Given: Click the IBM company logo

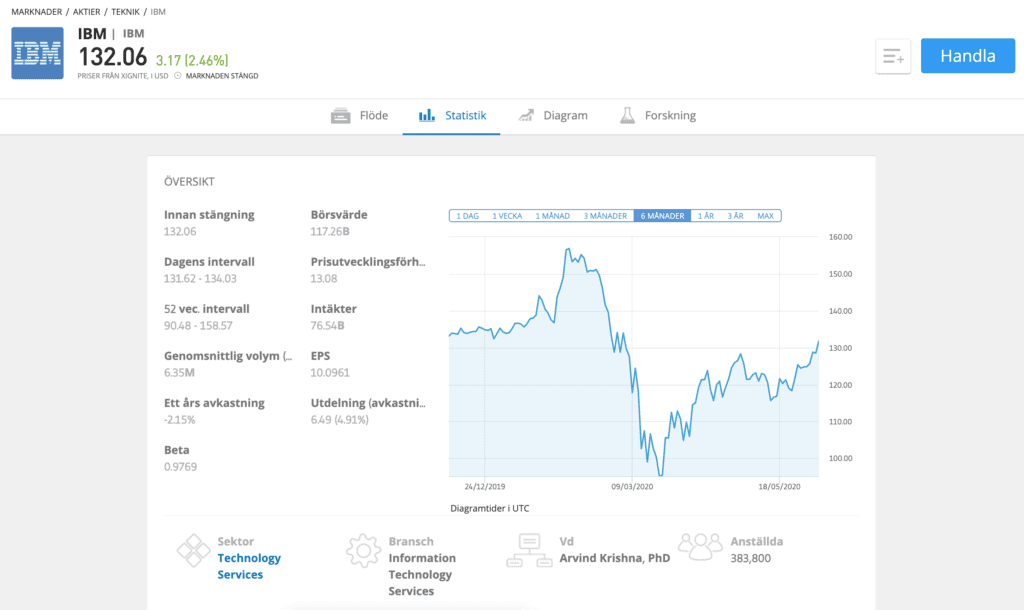Looking at the screenshot, I should pos(37,53).
